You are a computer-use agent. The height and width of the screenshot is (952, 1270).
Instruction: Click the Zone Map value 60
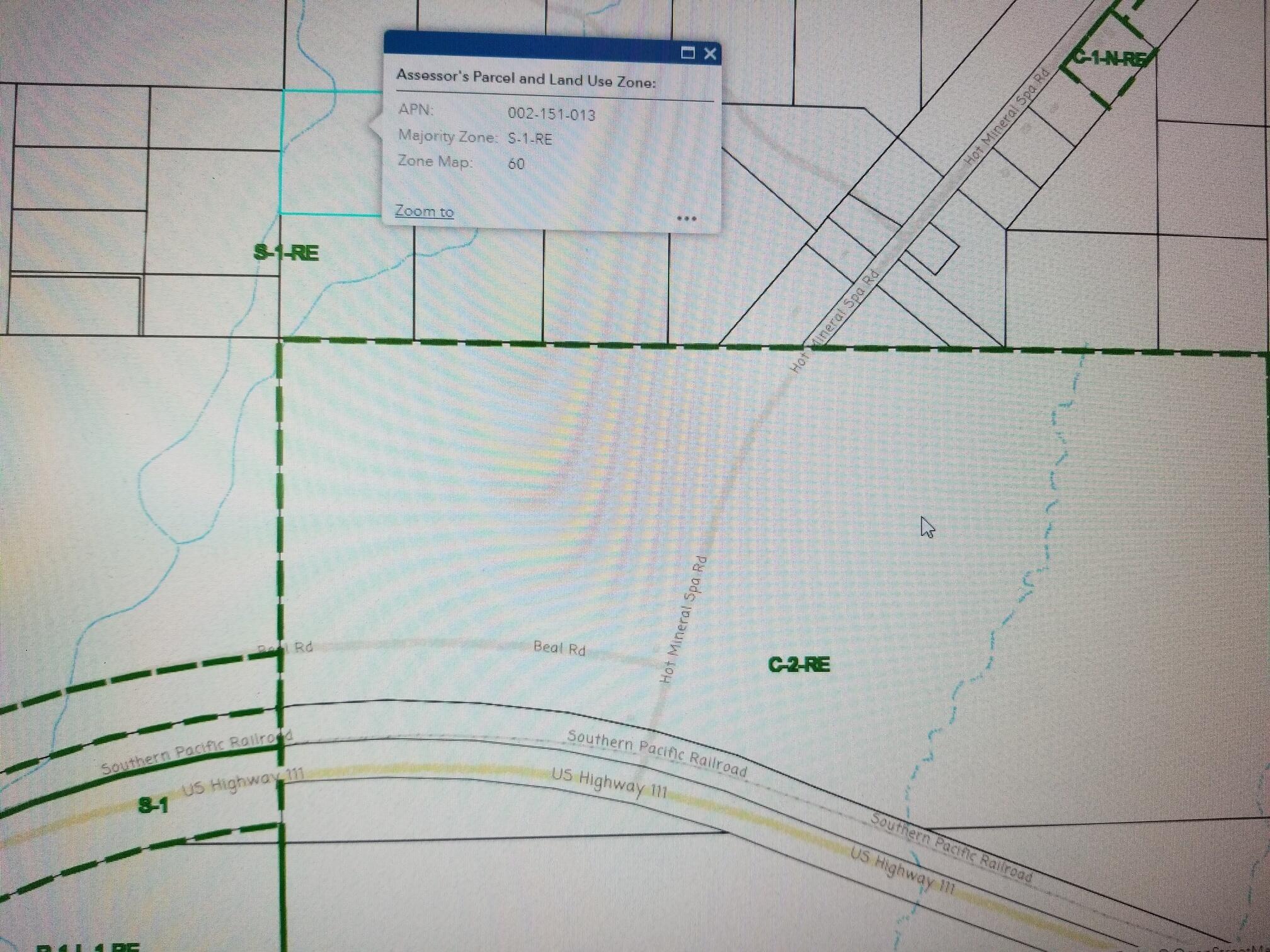pyautogui.click(x=516, y=164)
